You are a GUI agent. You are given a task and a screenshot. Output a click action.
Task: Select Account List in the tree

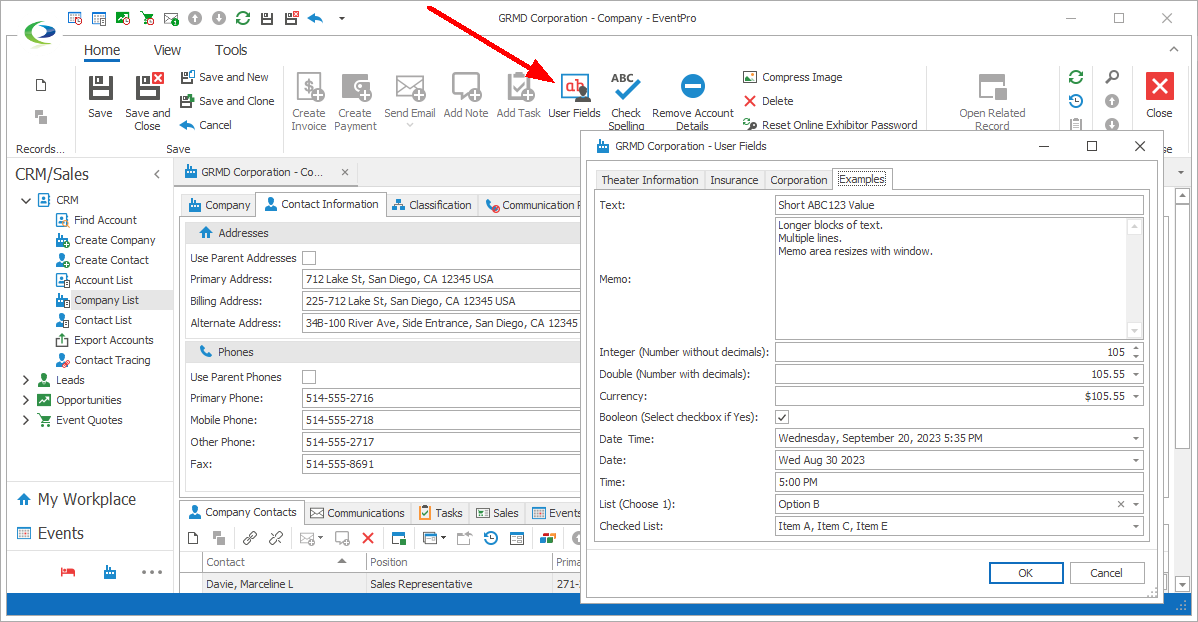(95, 280)
